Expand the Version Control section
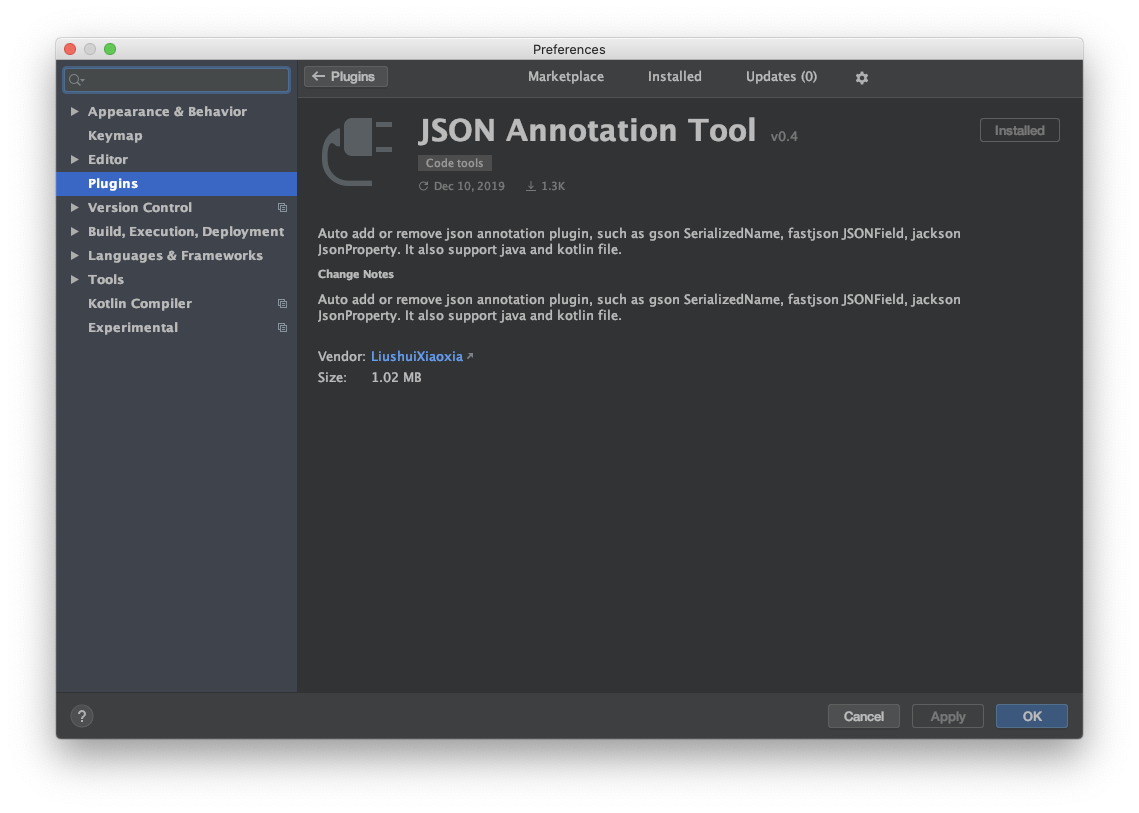The height and width of the screenshot is (813, 1139). click(x=74, y=207)
